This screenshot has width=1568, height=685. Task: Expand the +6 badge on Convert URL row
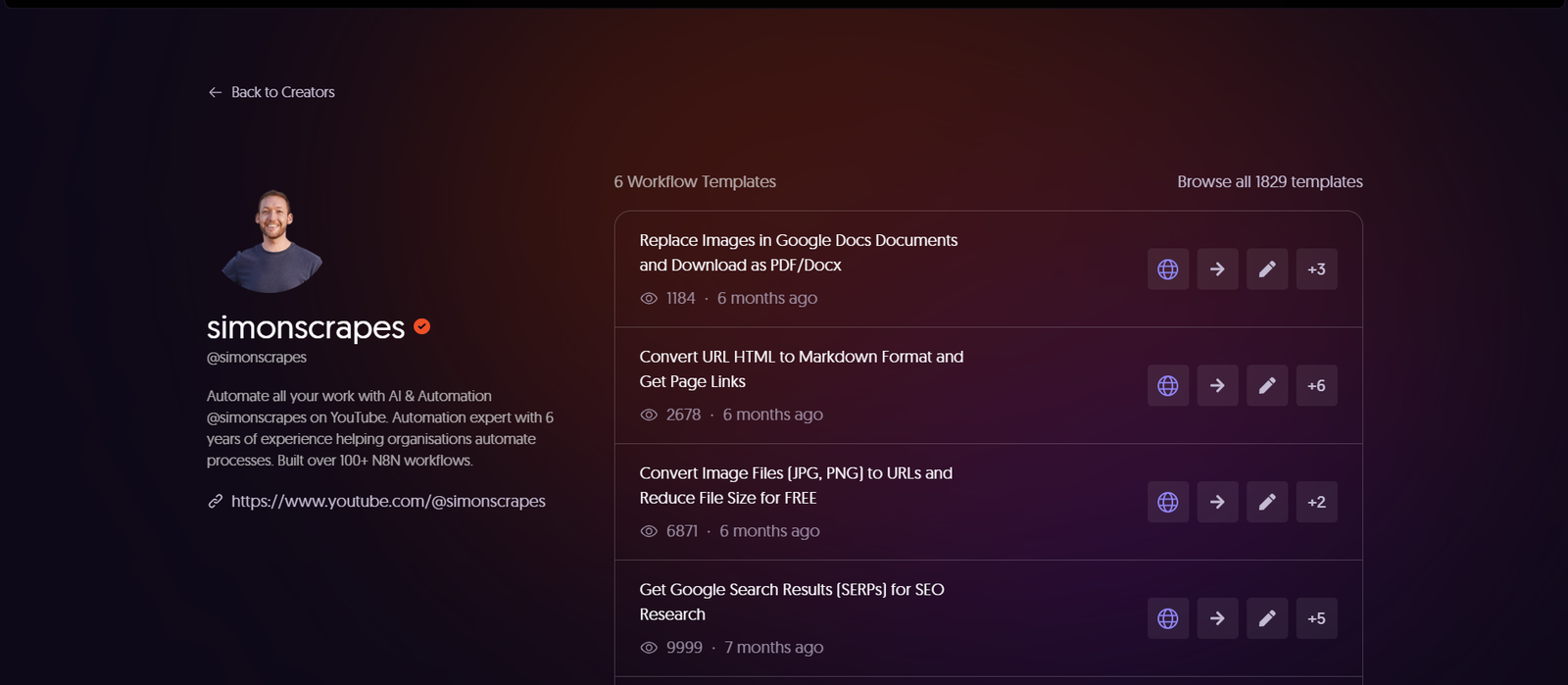click(1316, 386)
